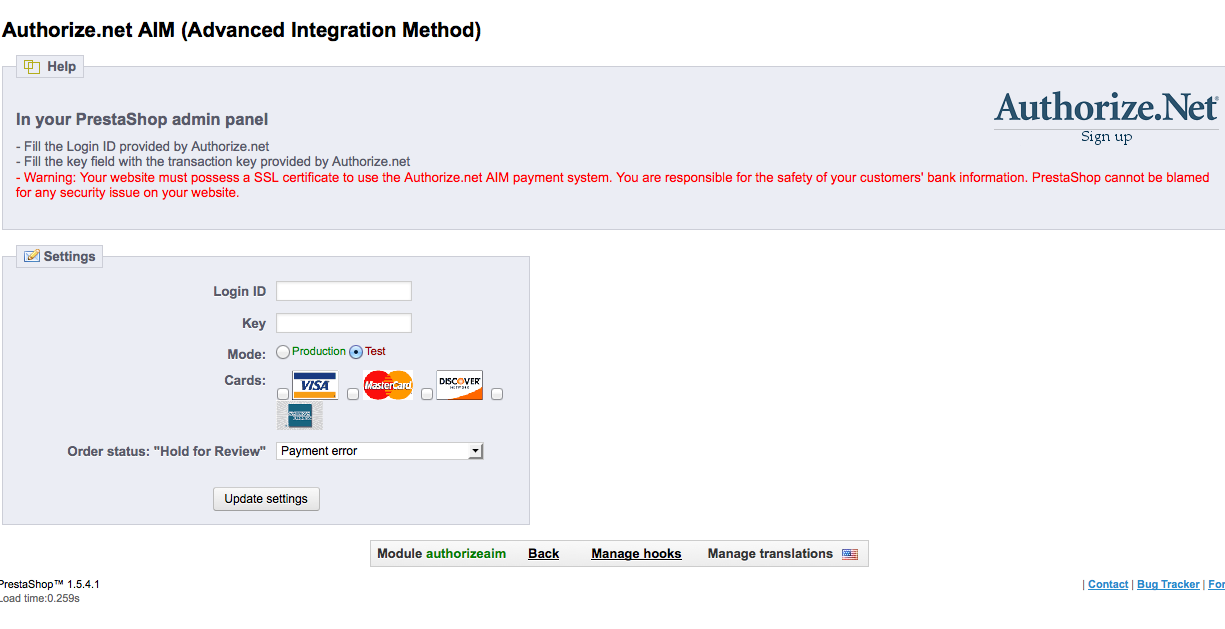The width and height of the screenshot is (1225, 629).
Task: Click the Update settings button
Action: coord(266,498)
